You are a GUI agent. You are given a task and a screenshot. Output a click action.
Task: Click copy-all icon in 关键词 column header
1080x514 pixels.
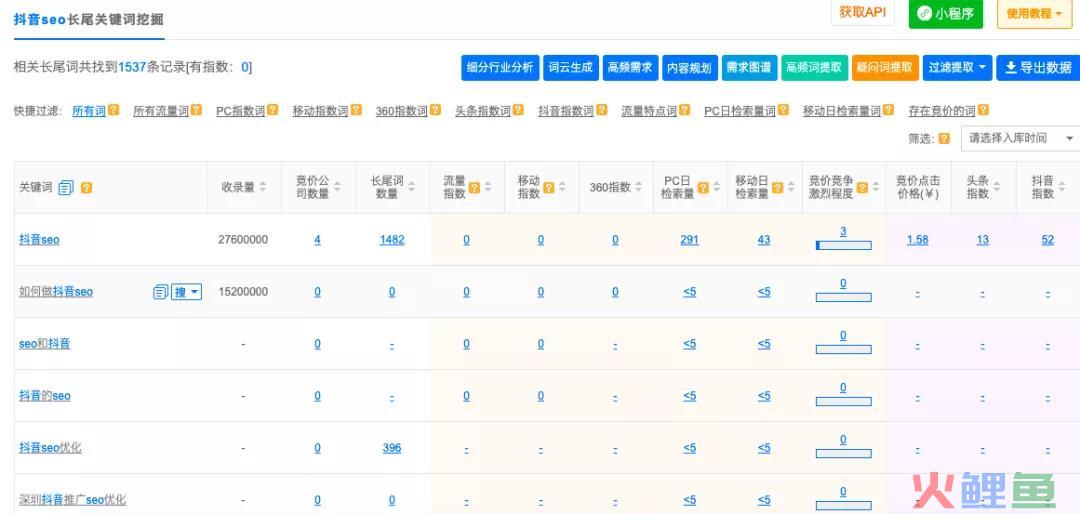click(x=66, y=187)
